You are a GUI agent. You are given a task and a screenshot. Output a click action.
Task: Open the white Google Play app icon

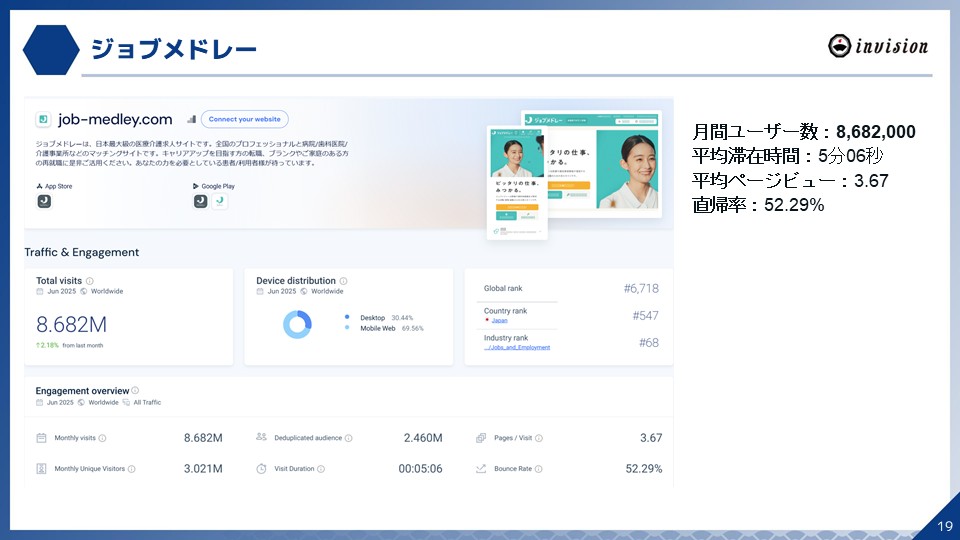220,201
